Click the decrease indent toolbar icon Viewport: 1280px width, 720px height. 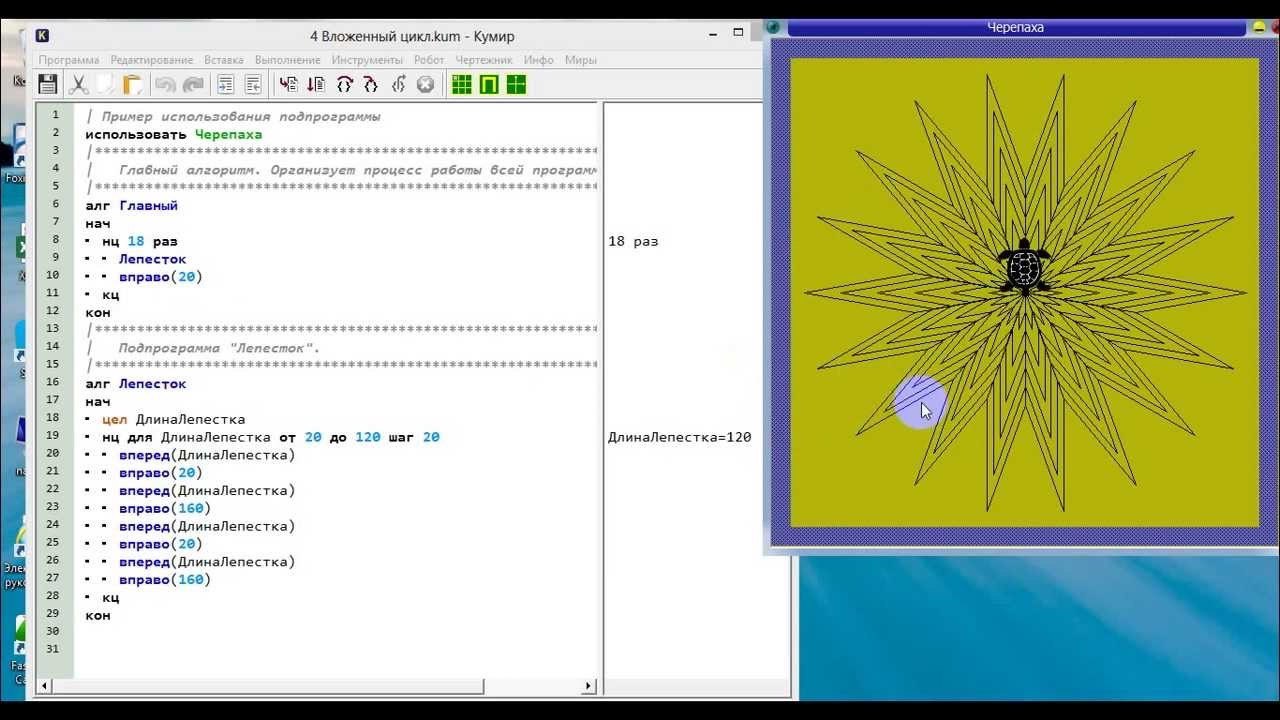[x=253, y=84]
